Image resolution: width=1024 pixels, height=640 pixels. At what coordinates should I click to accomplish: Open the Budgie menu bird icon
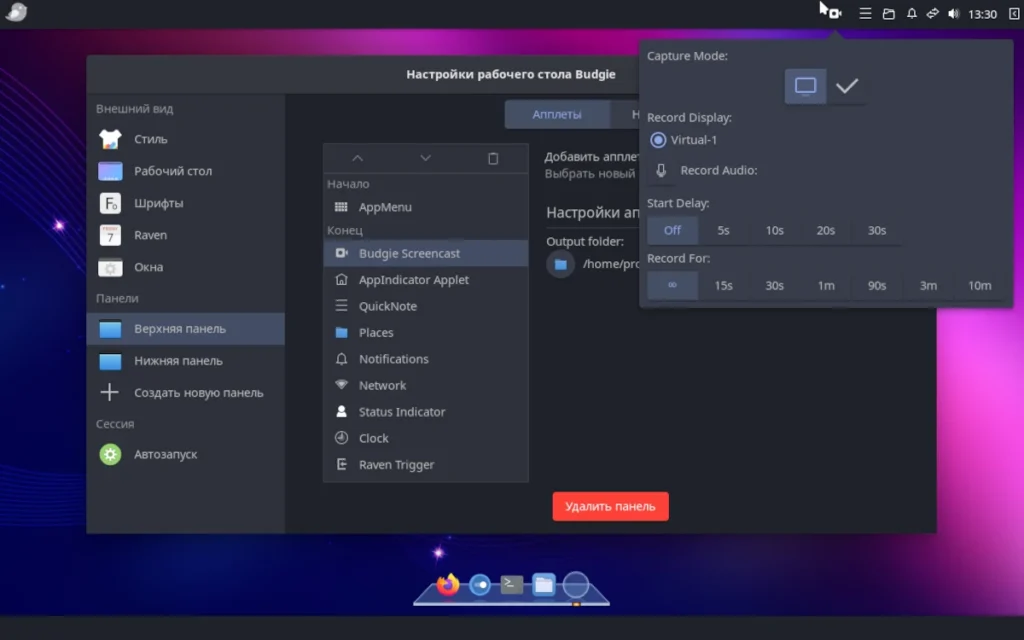click(16, 12)
